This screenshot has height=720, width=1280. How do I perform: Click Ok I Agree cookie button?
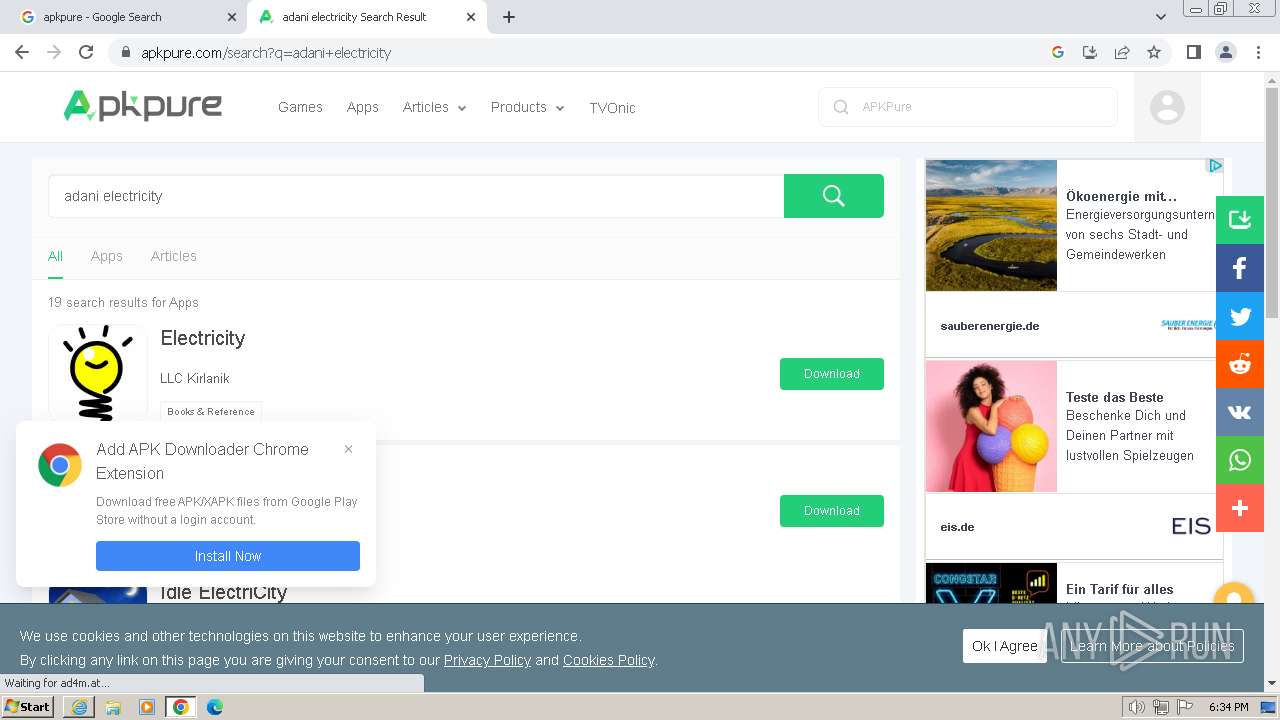coord(1005,646)
